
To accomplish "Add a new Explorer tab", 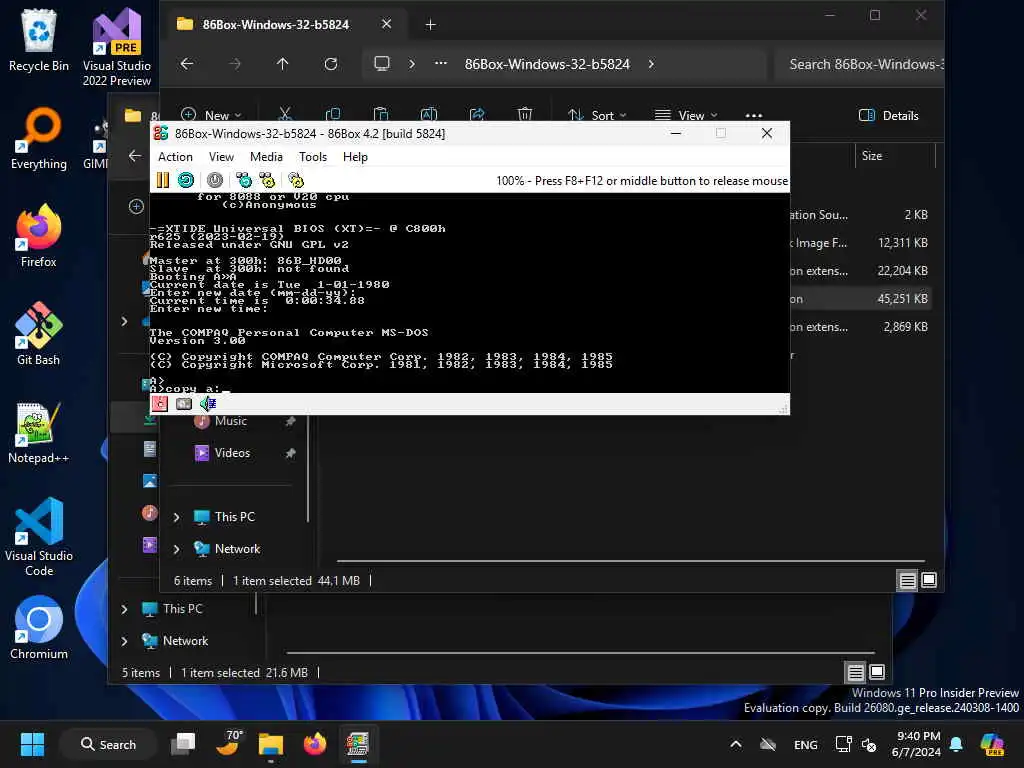I will tap(430, 25).
